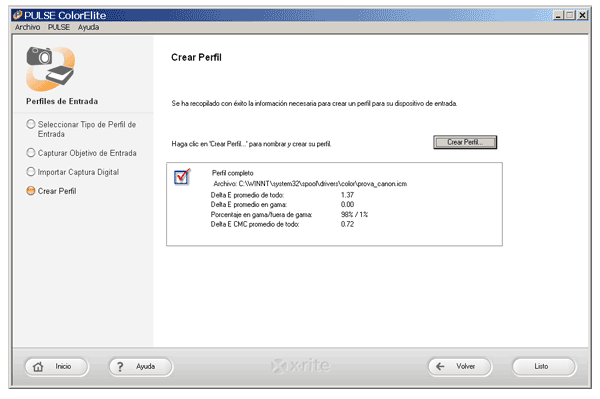The image size is (600, 399).
Task: Open the PULSE menu
Action: coord(59,27)
